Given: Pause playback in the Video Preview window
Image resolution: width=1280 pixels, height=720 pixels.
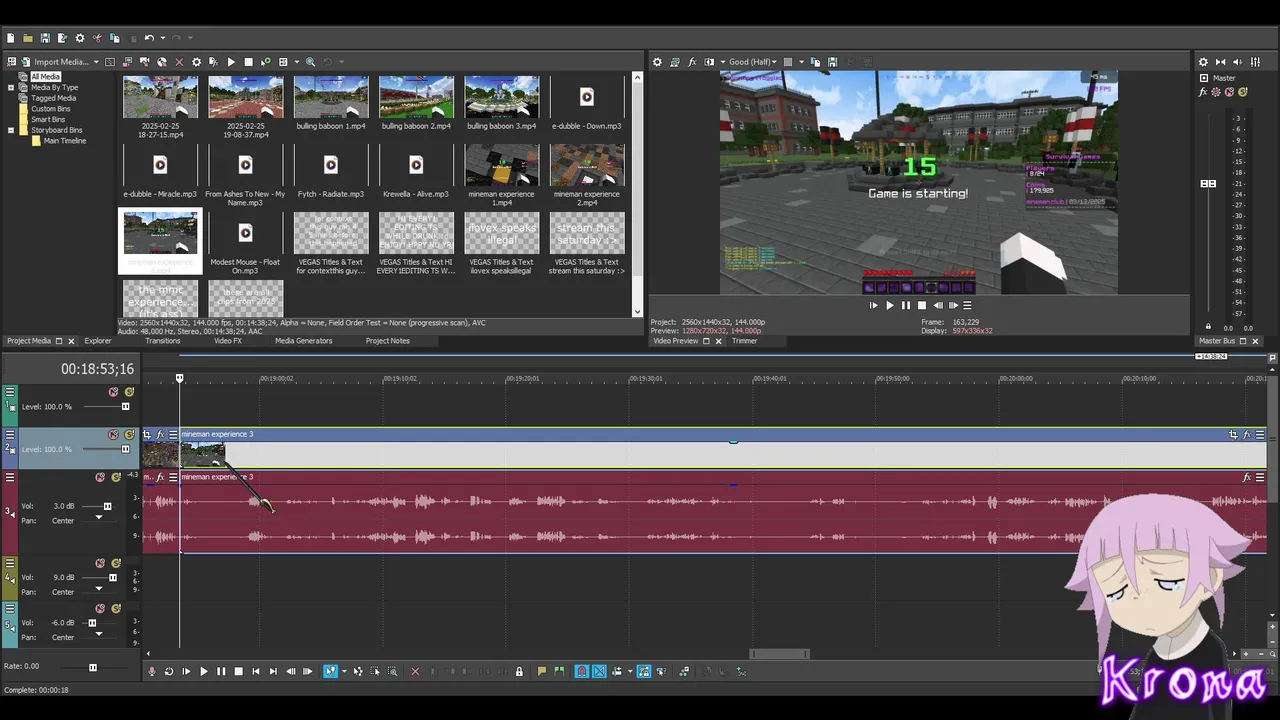Looking at the screenshot, I should (x=906, y=306).
